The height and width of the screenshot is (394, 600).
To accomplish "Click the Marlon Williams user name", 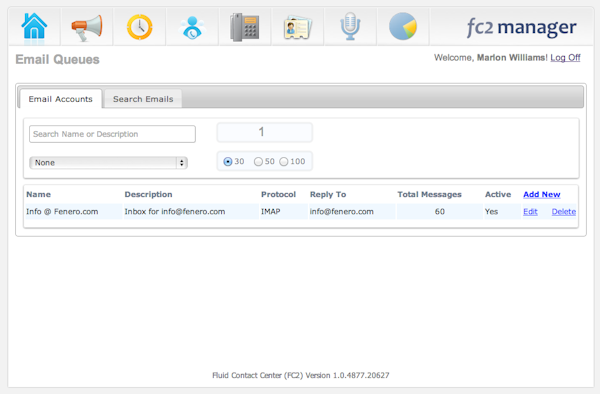I will point(512,58).
